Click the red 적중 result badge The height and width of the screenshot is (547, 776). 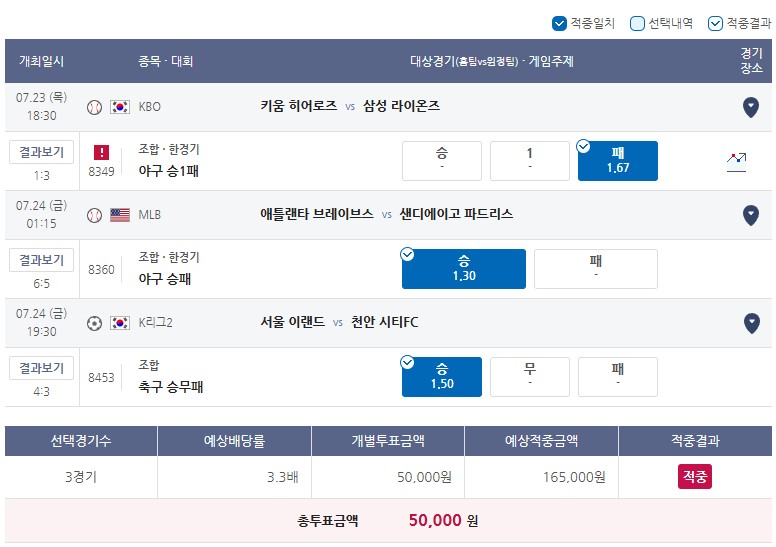tap(694, 476)
